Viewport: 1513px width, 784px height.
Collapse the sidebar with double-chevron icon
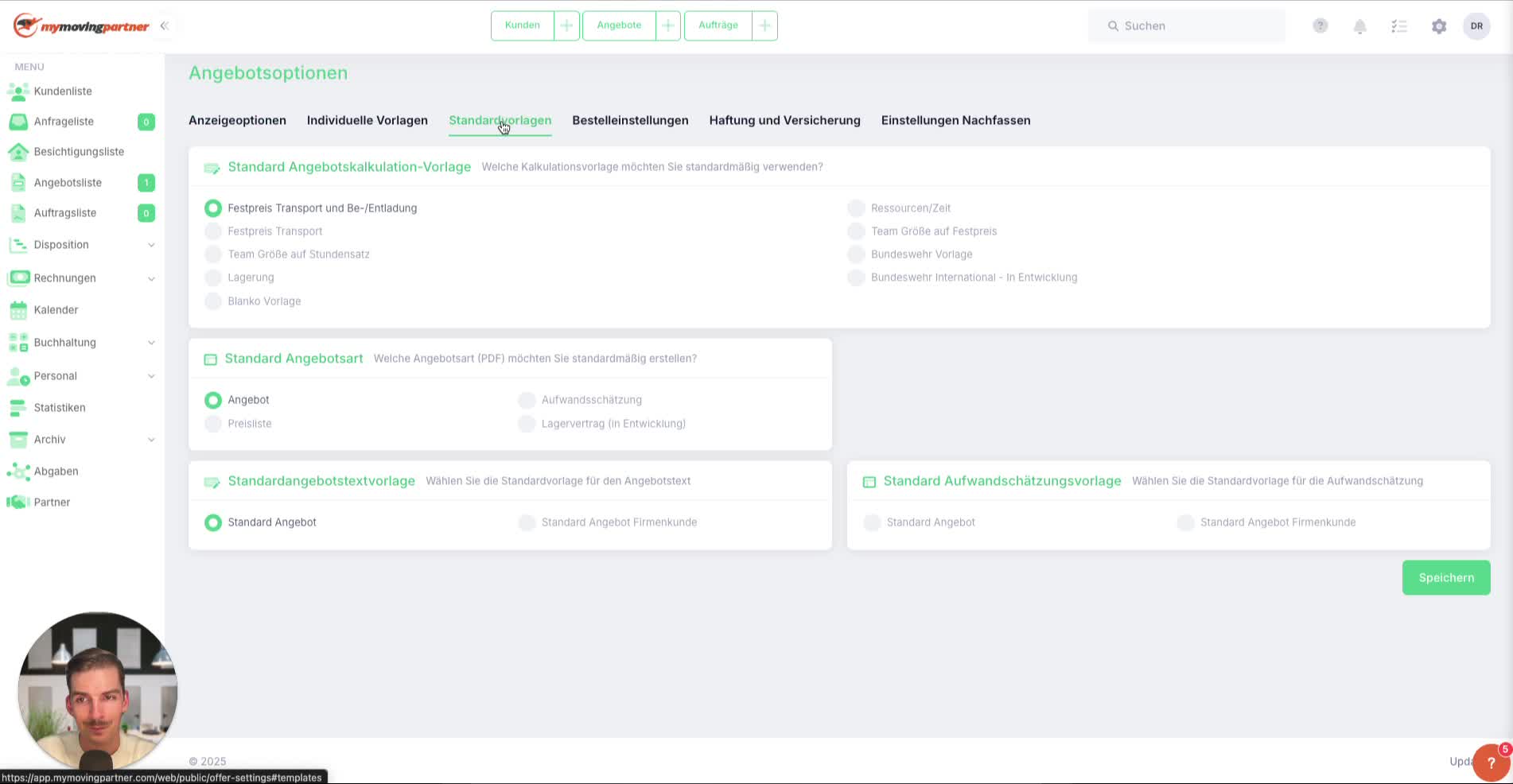[x=164, y=25]
